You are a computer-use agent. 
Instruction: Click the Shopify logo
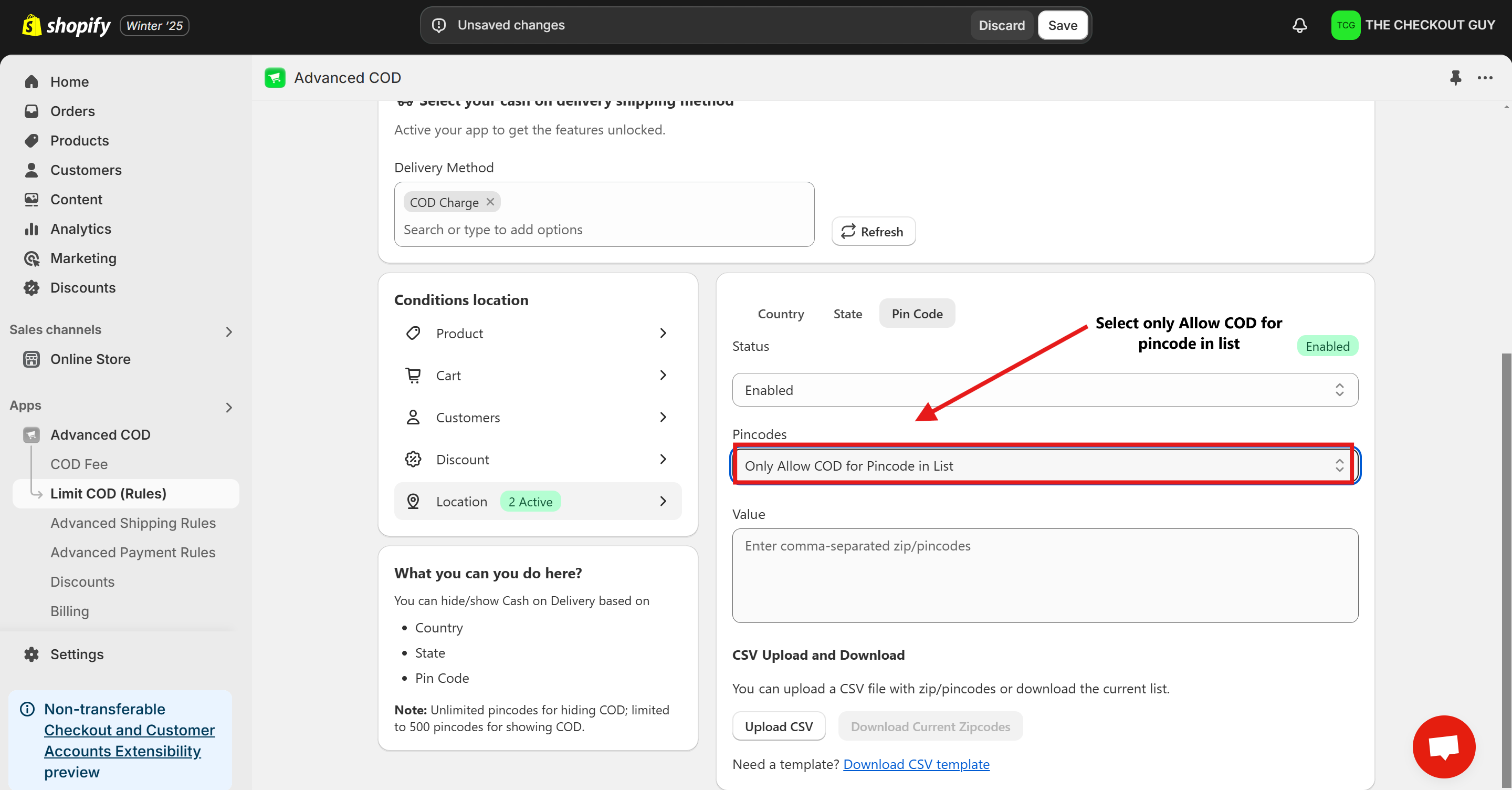click(x=66, y=25)
